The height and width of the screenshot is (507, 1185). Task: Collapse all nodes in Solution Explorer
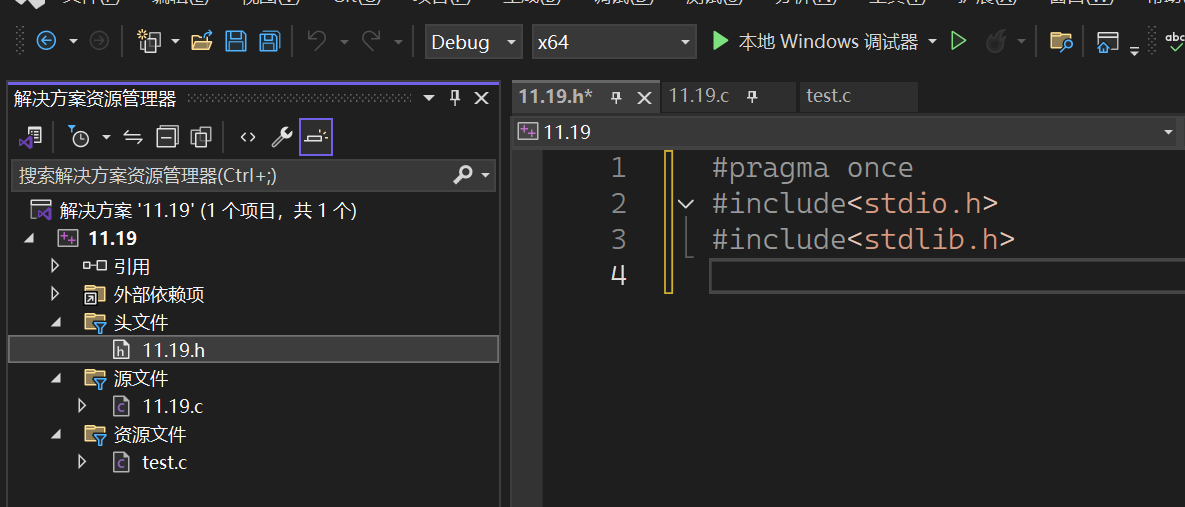[x=167, y=137]
